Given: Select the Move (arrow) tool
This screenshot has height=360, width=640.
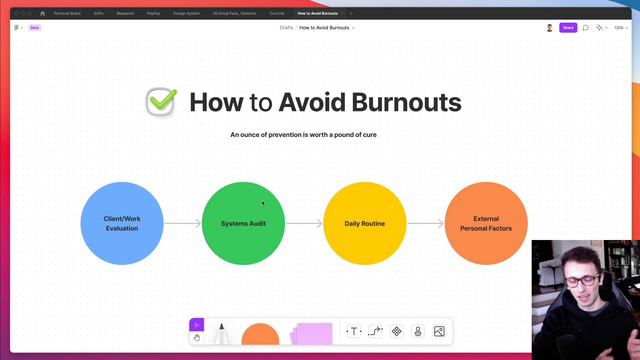Looking at the screenshot, I should [196, 325].
